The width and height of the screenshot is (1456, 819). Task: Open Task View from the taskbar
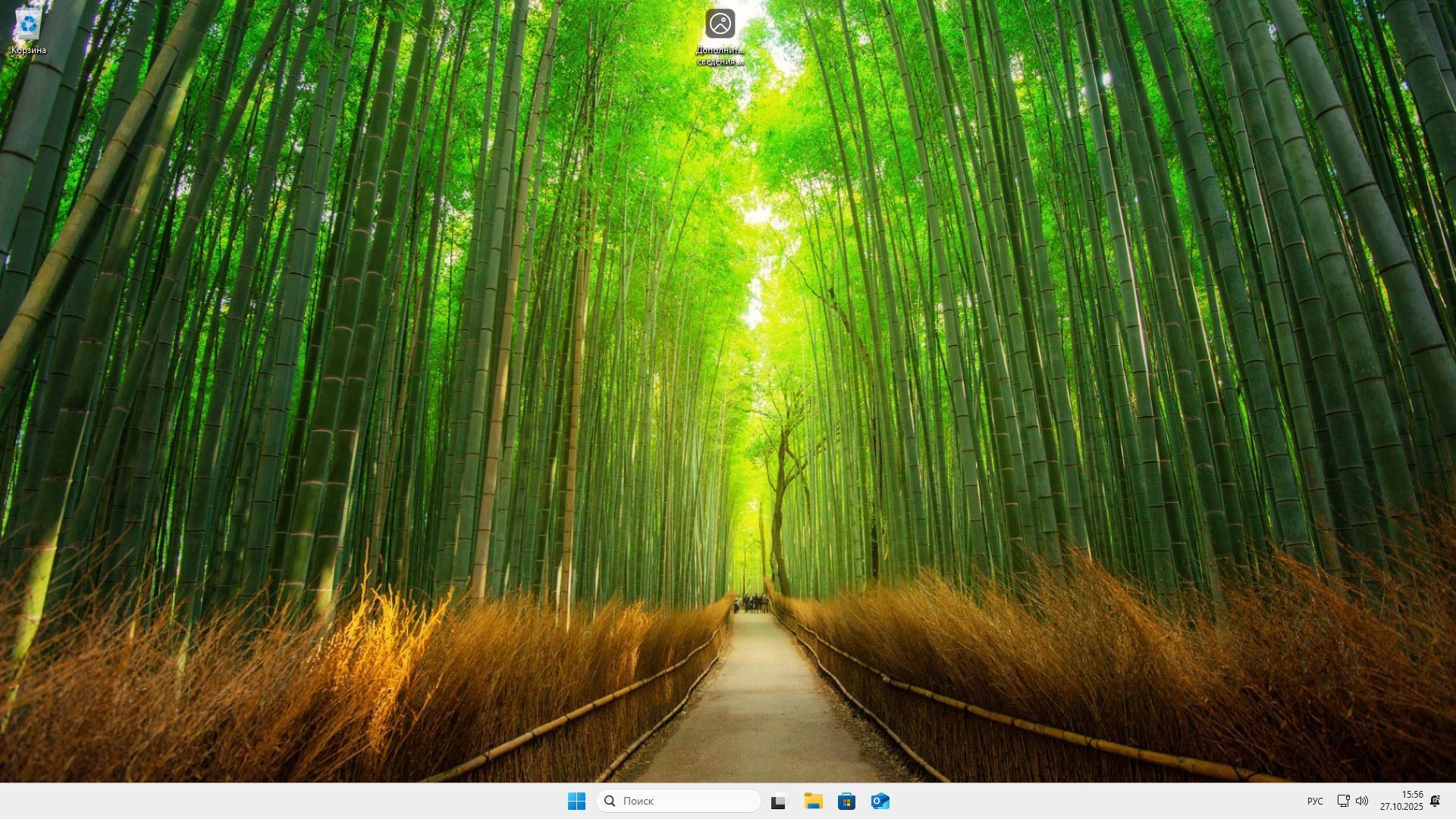click(x=780, y=801)
